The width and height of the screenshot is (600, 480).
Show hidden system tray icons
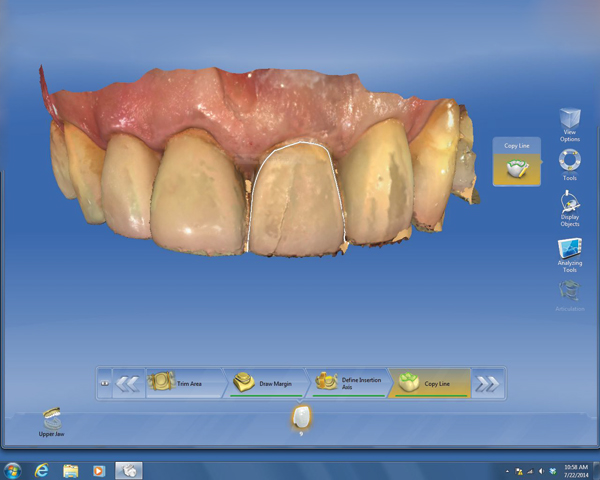click(x=506, y=469)
